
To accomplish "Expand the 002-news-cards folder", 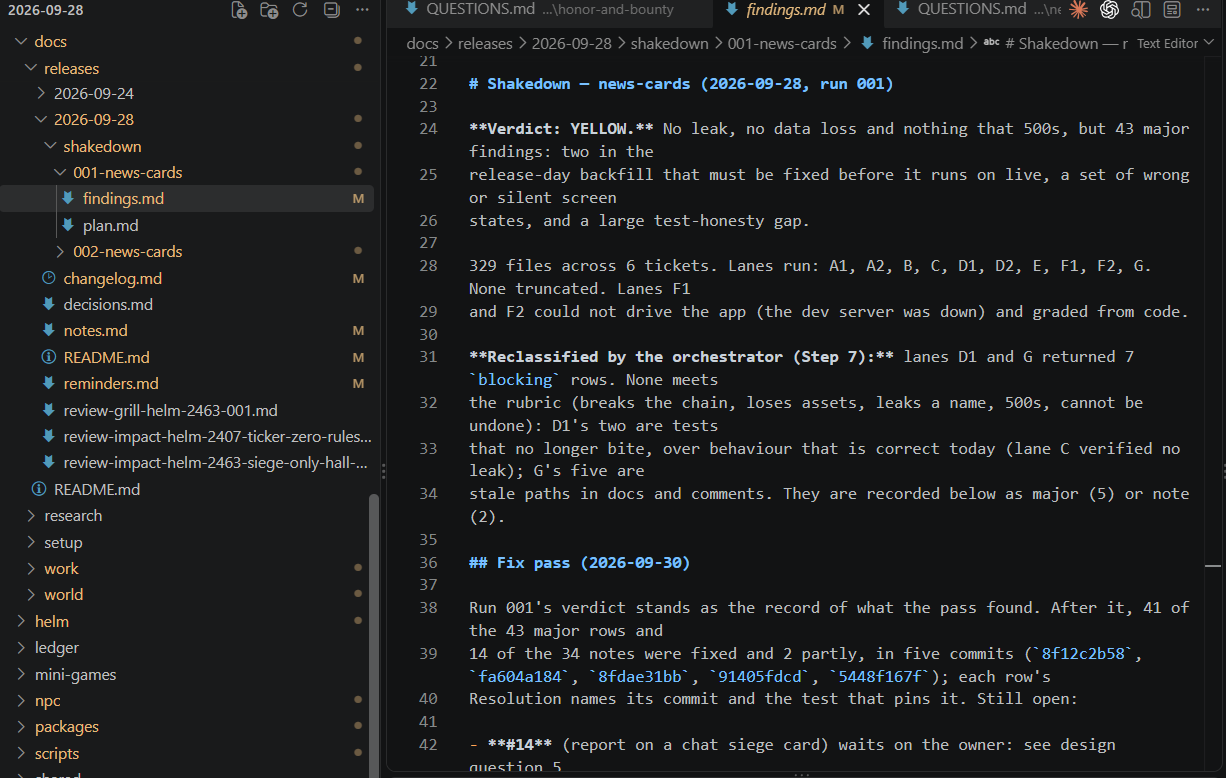I will (x=61, y=251).
